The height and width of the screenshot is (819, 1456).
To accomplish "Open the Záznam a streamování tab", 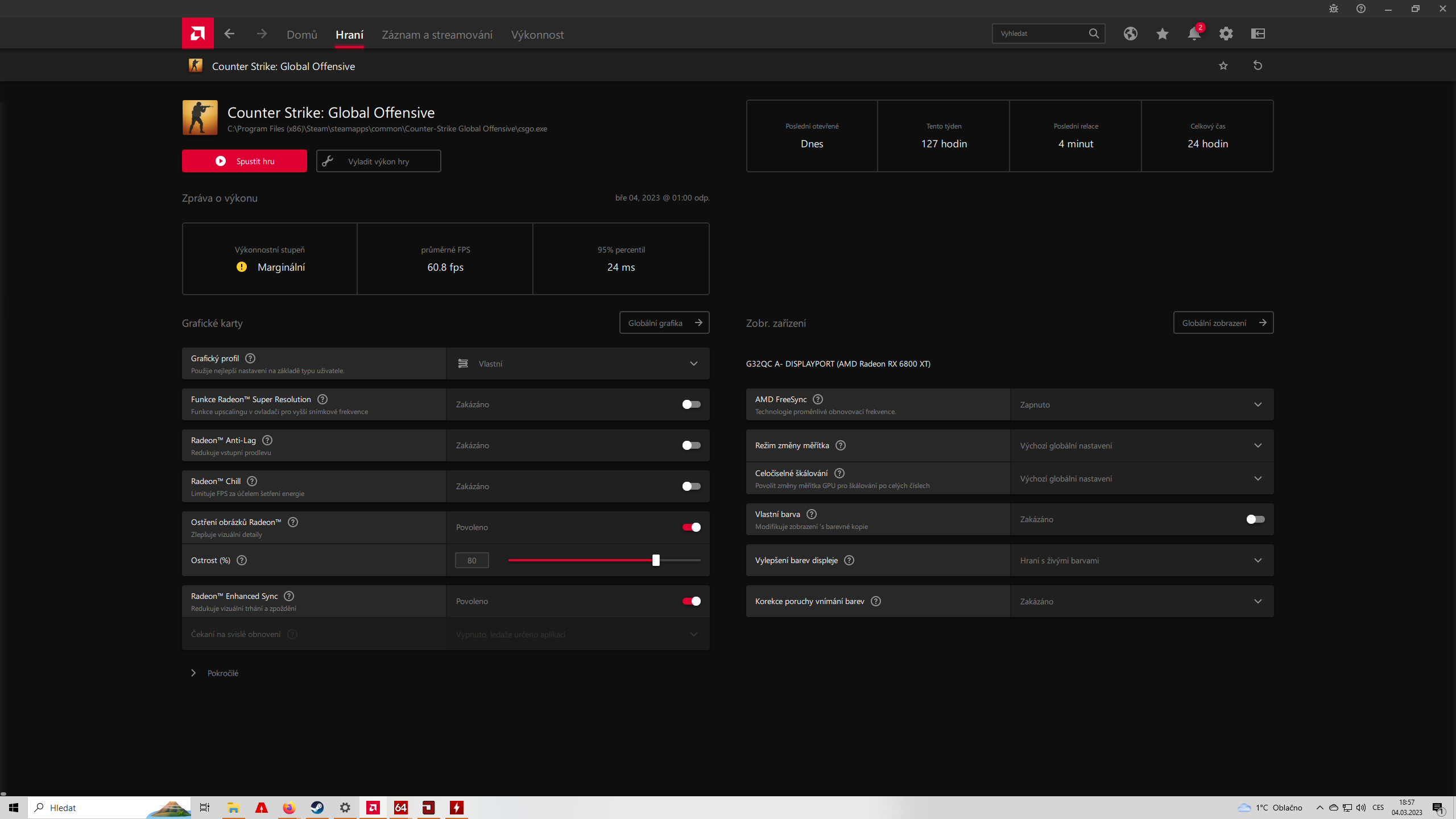I will (x=437, y=35).
